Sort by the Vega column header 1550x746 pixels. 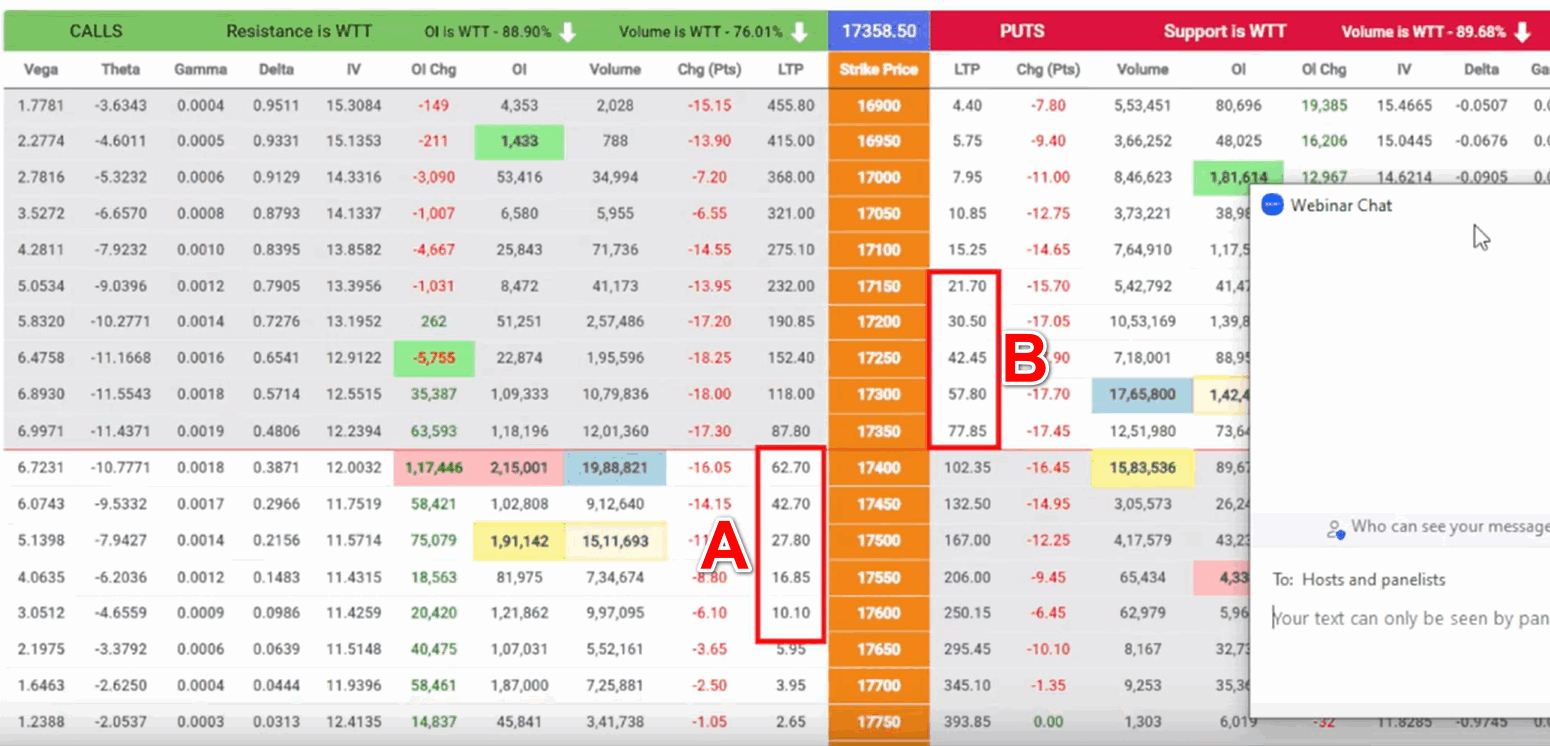pyautogui.click(x=40, y=69)
